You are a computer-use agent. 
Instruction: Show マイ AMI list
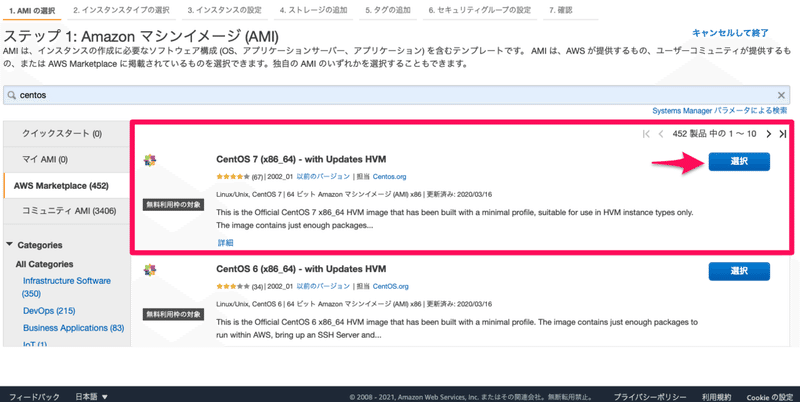pyautogui.click(x=66, y=160)
